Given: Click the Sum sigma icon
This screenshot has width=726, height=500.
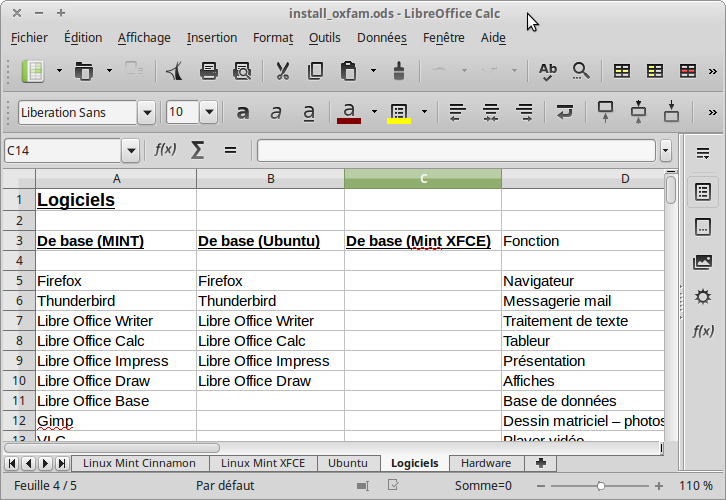Looking at the screenshot, I should pyautogui.click(x=197, y=150).
